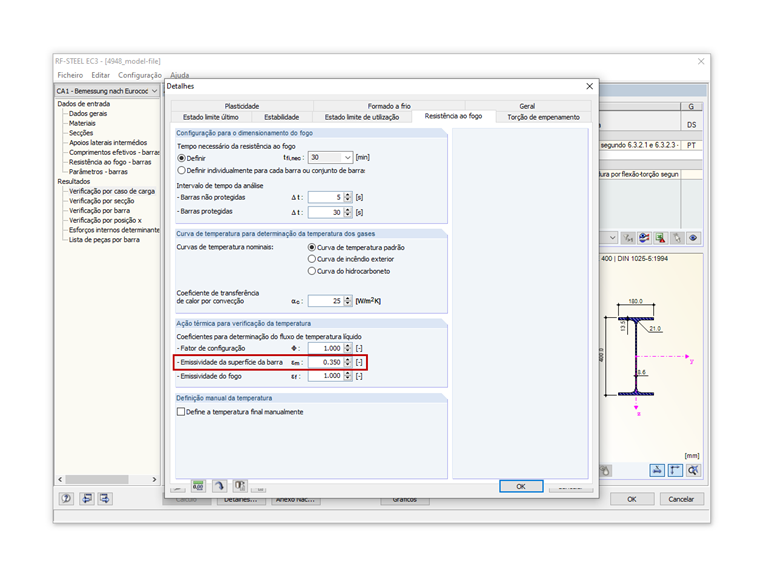Close the Detalhes dialog with X

click(589, 86)
